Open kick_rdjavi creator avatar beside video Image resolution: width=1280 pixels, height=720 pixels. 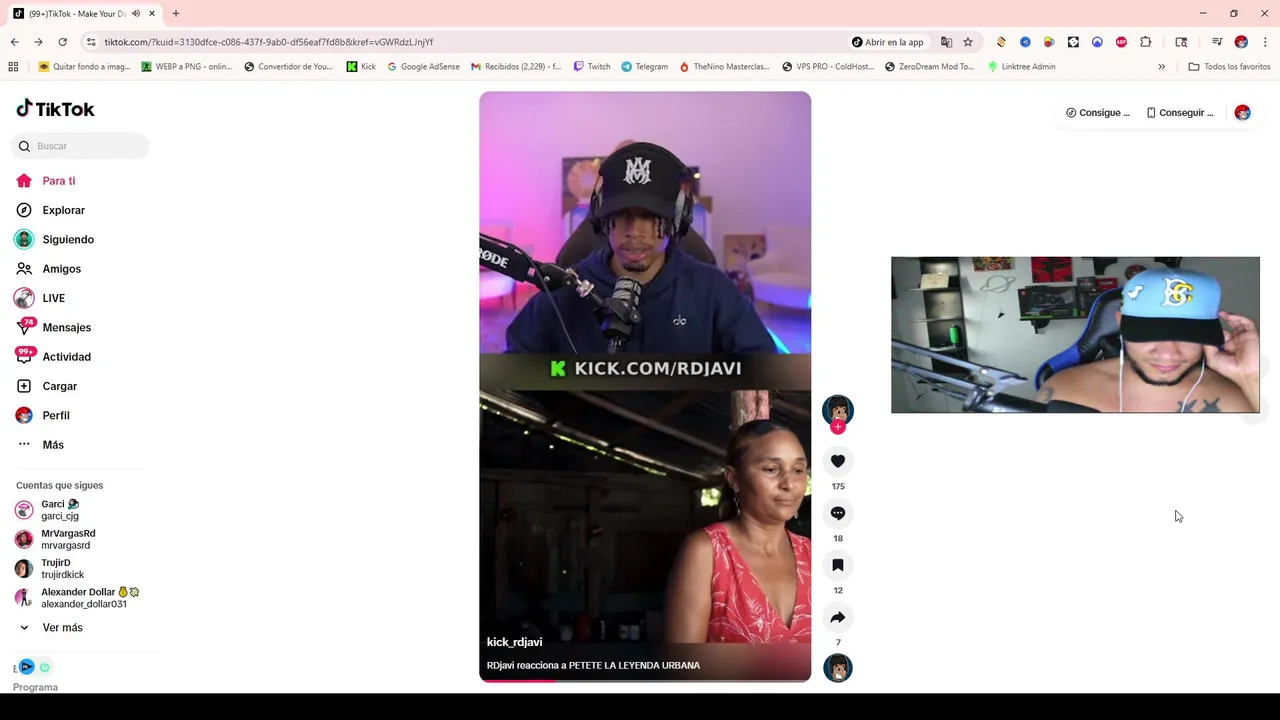[x=838, y=409]
